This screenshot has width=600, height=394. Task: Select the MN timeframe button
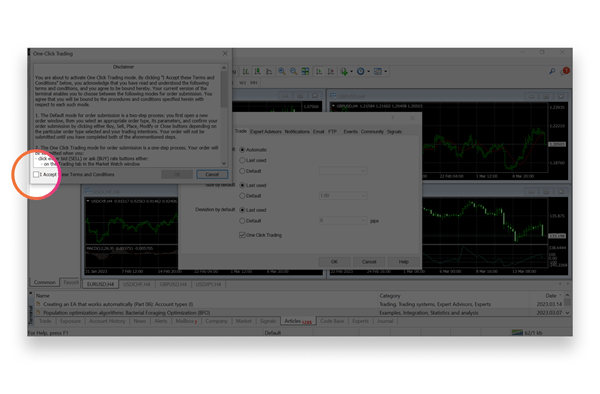[254, 83]
